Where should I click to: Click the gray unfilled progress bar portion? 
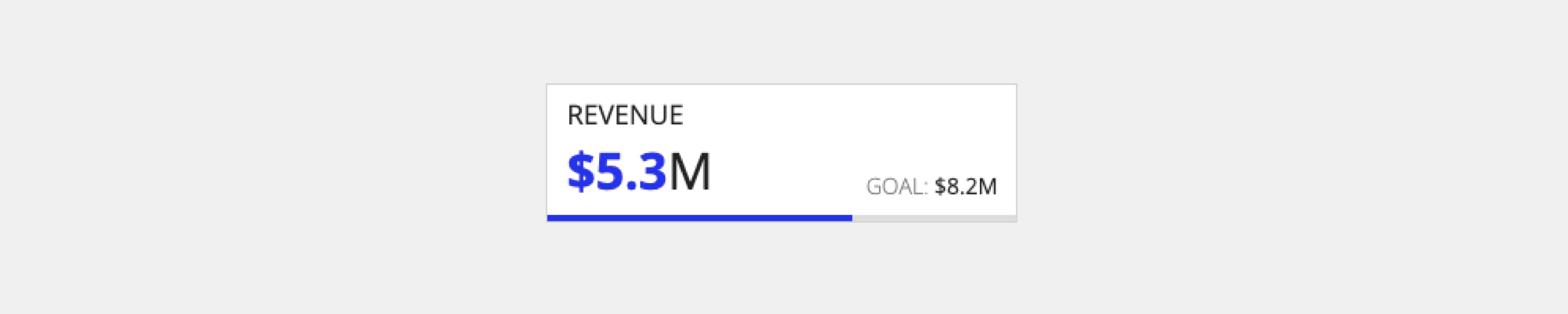point(934,218)
